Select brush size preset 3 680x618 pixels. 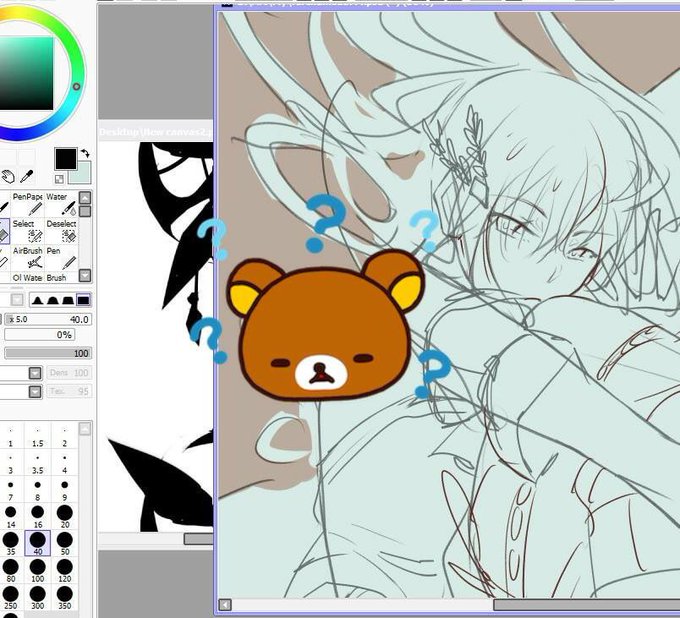tap(10, 463)
